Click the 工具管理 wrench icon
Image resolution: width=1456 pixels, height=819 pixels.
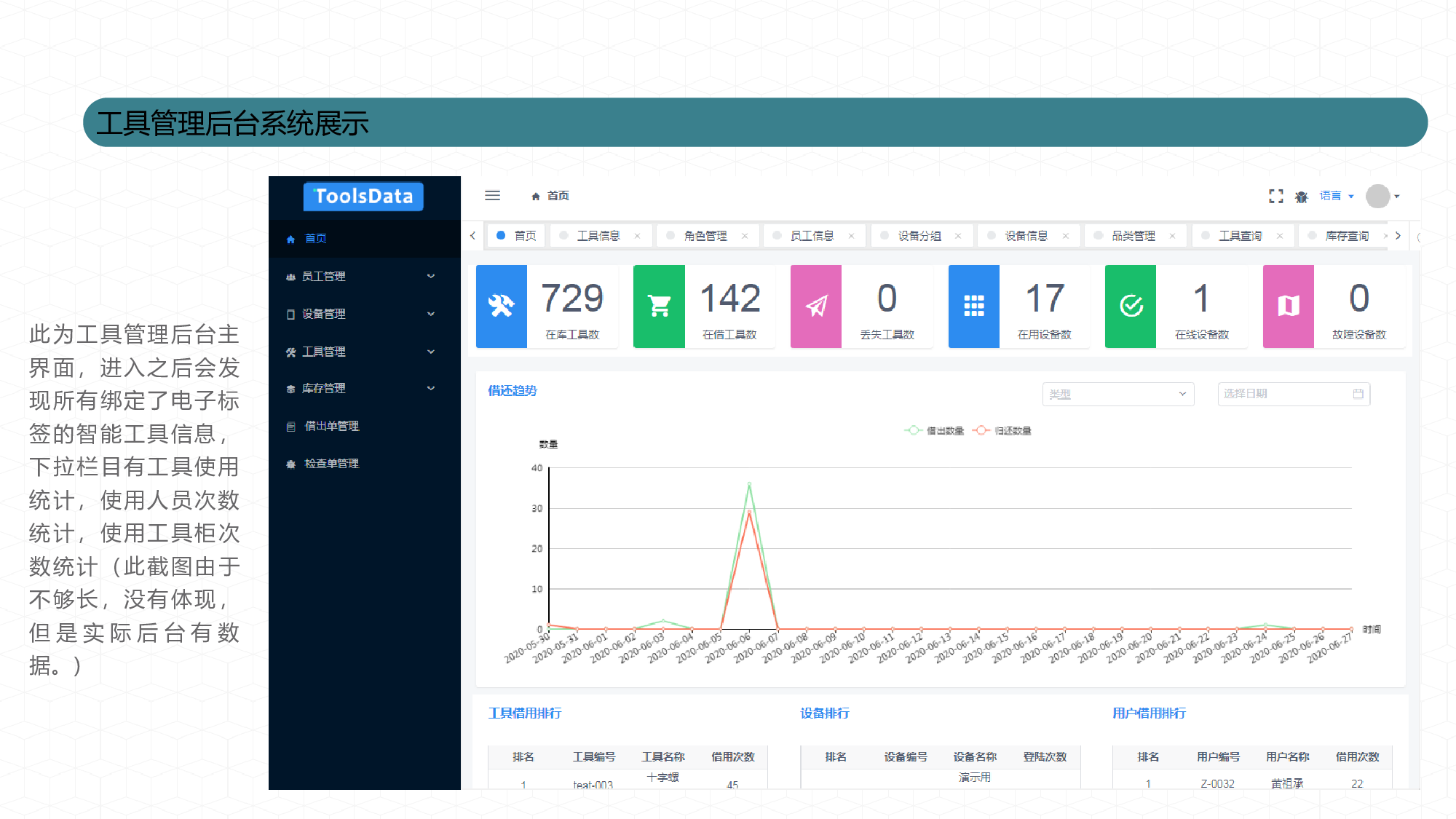click(290, 352)
